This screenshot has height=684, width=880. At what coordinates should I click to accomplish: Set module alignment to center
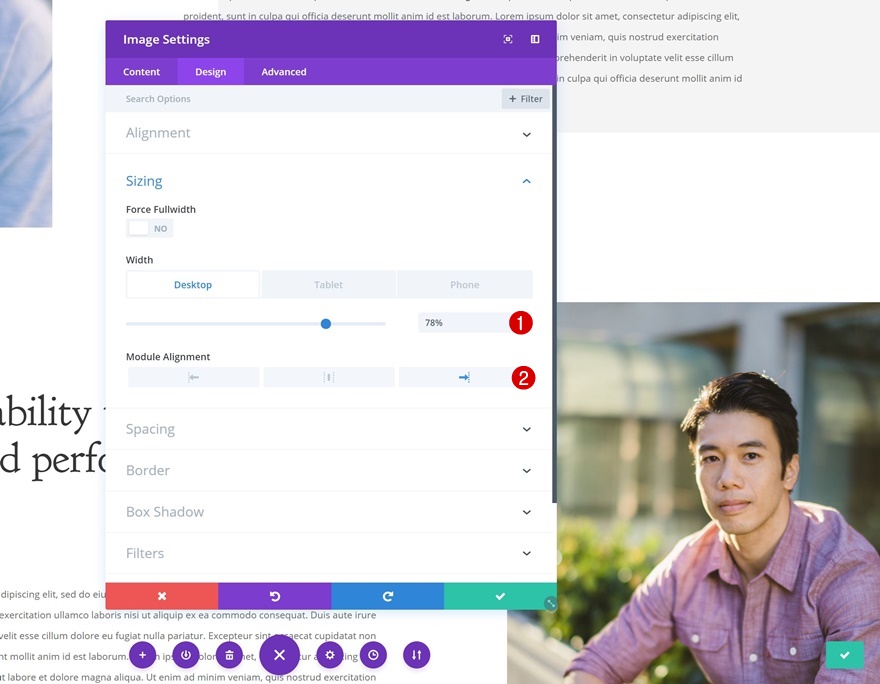(x=329, y=377)
